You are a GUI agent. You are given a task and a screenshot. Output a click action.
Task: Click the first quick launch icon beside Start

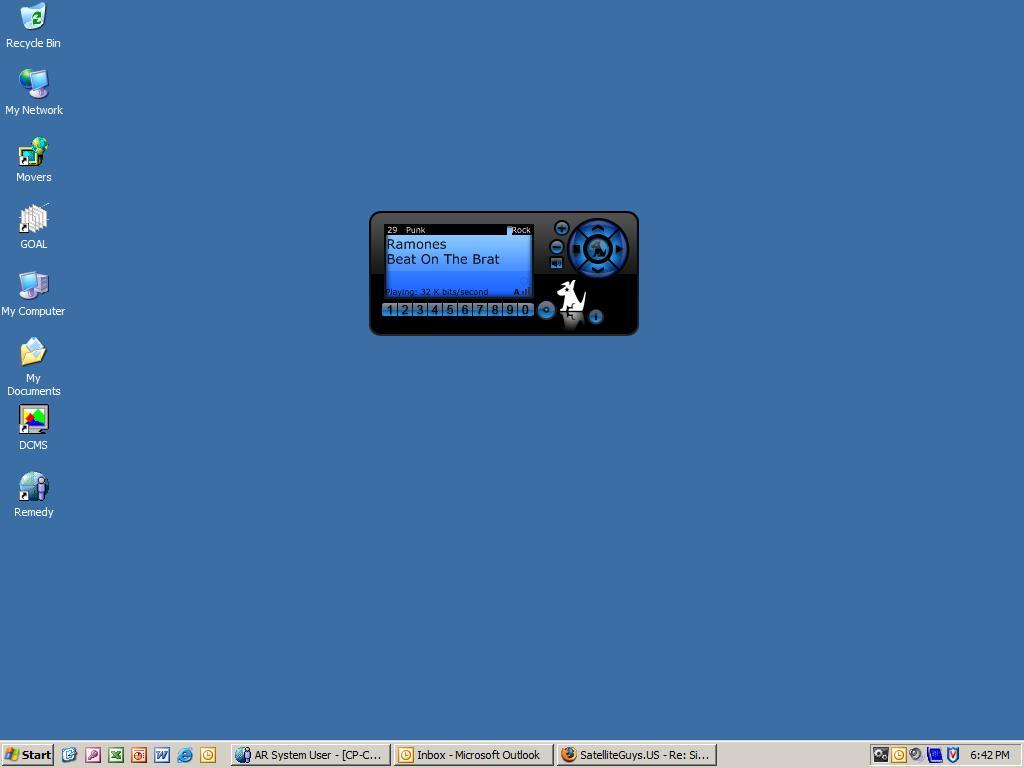pos(70,755)
